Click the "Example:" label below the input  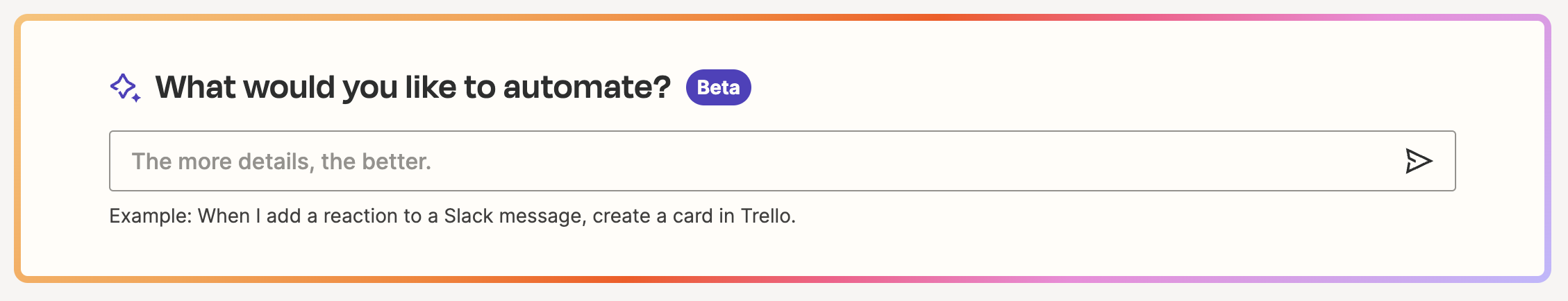(150, 216)
